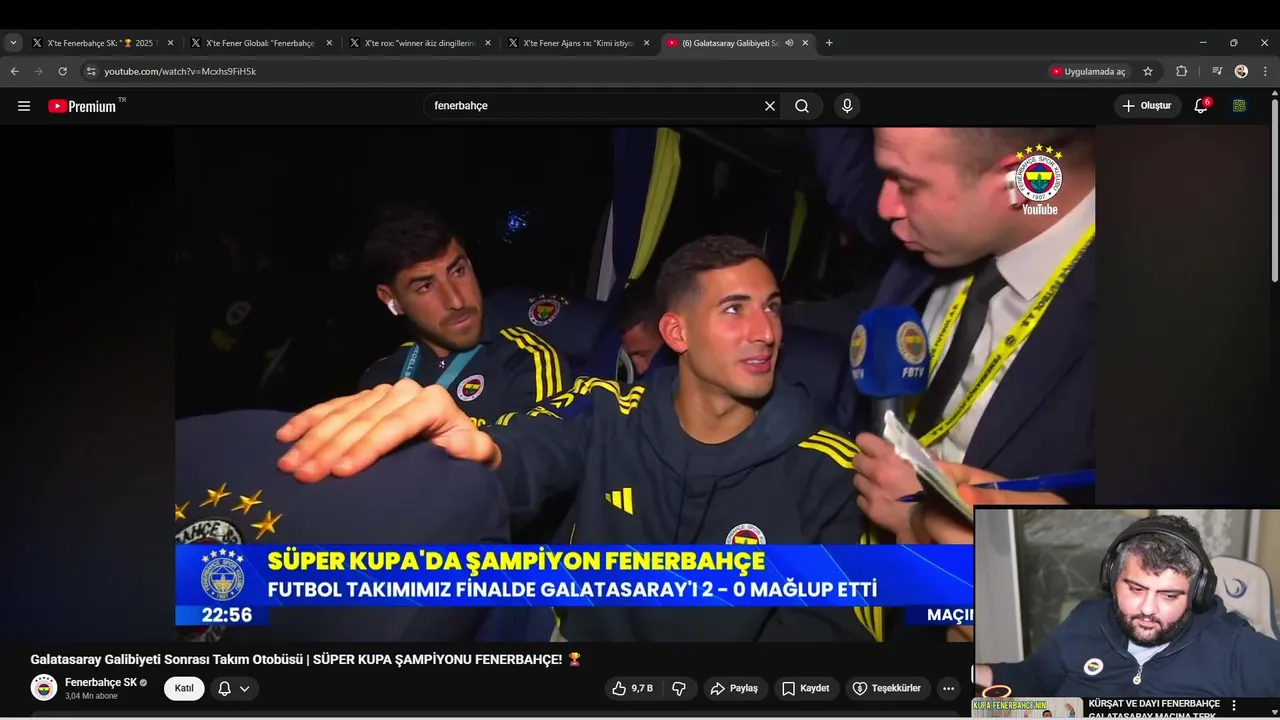The height and width of the screenshot is (720, 1280).
Task: Click the page vertical scrollbar
Action: [x=1274, y=190]
